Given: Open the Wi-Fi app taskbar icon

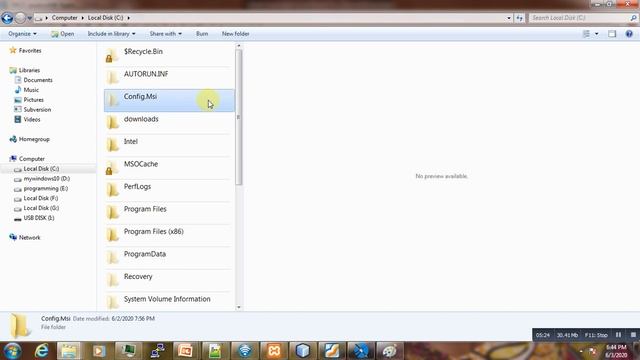Looking at the screenshot, I should click(x=244, y=351).
